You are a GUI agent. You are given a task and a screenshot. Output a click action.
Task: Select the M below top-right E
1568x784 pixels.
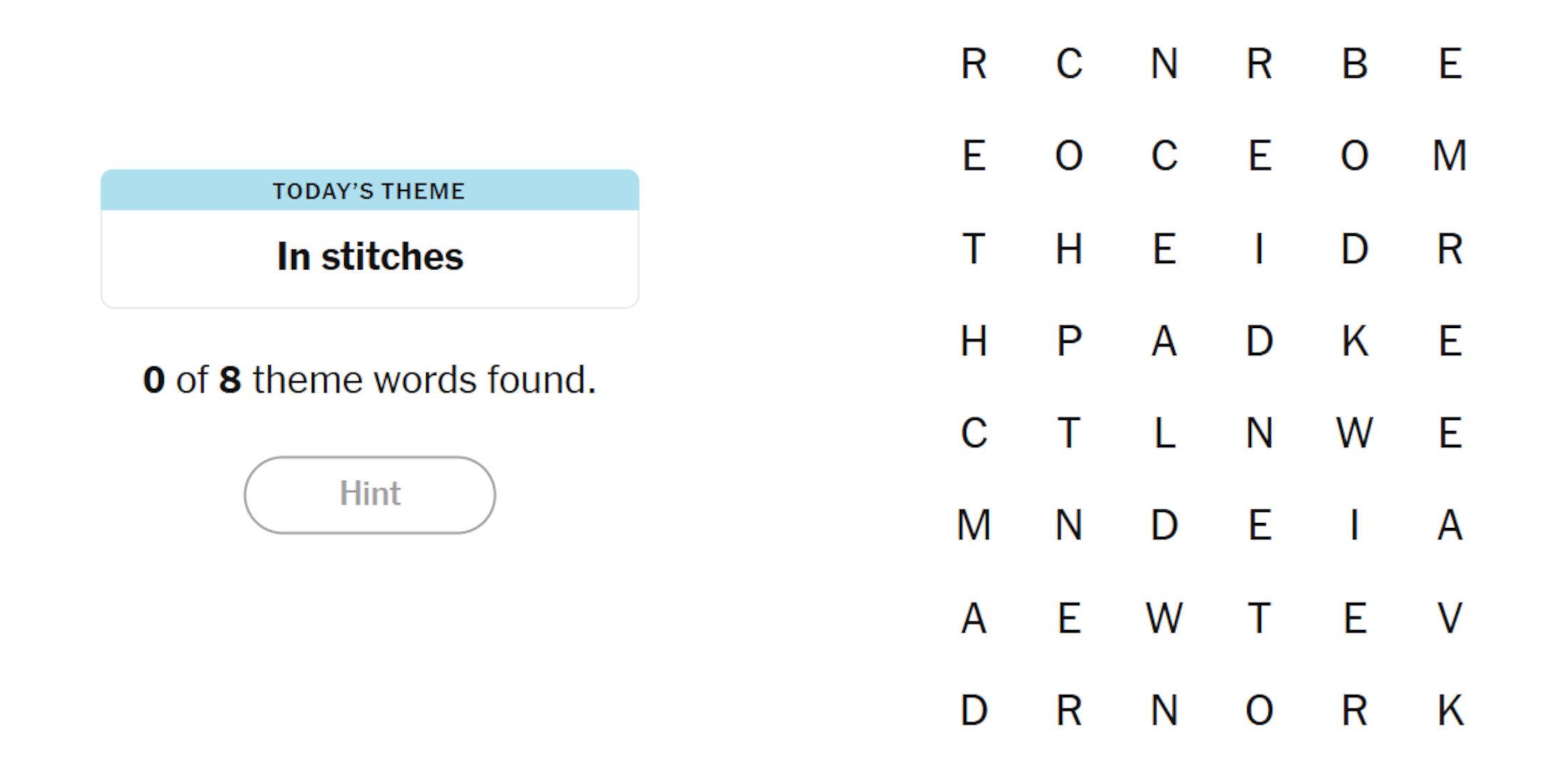click(1450, 155)
